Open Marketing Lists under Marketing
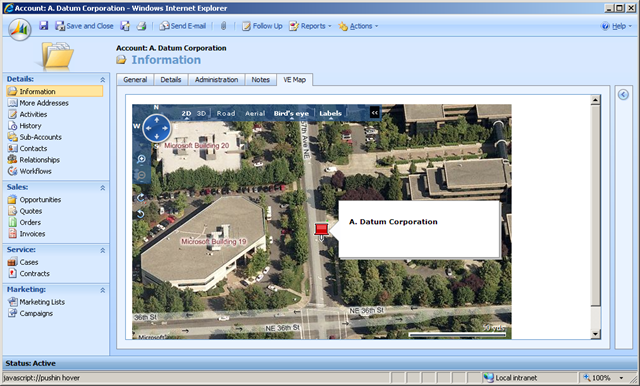This screenshot has height=386, width=640. point(36,302)
